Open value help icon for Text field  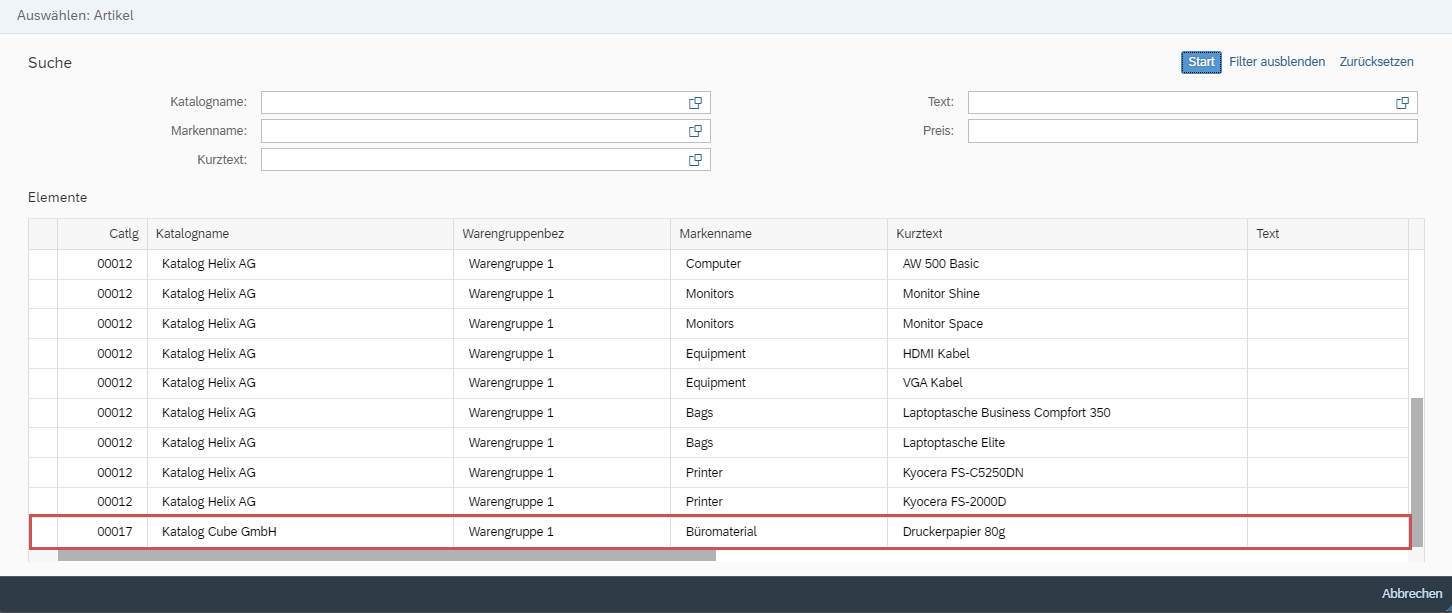pyautogui.click(x=1402, y=103)
